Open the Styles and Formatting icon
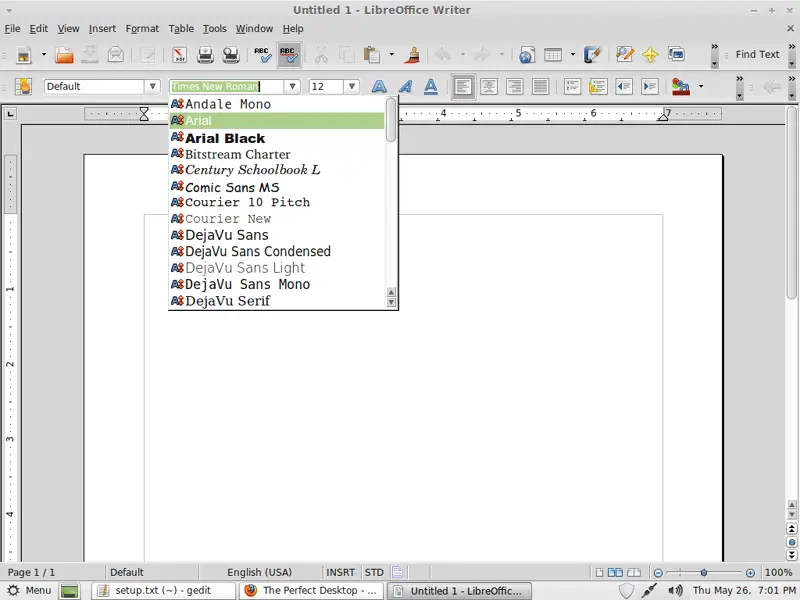This screenshot has height=600, width=800. [x=23, y=87]
